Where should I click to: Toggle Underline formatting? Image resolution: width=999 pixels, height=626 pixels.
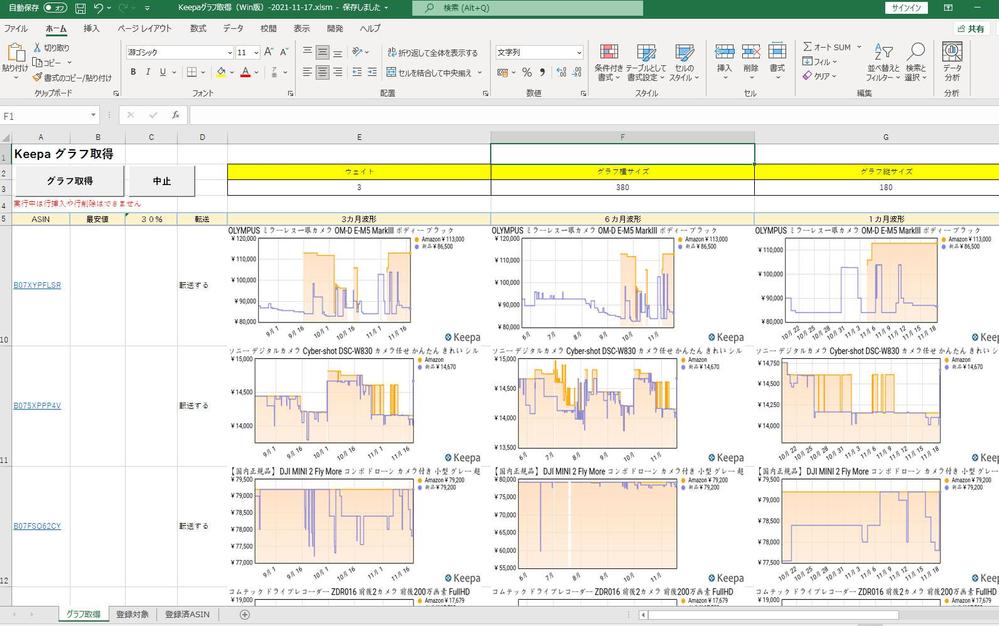pos(162,73)
